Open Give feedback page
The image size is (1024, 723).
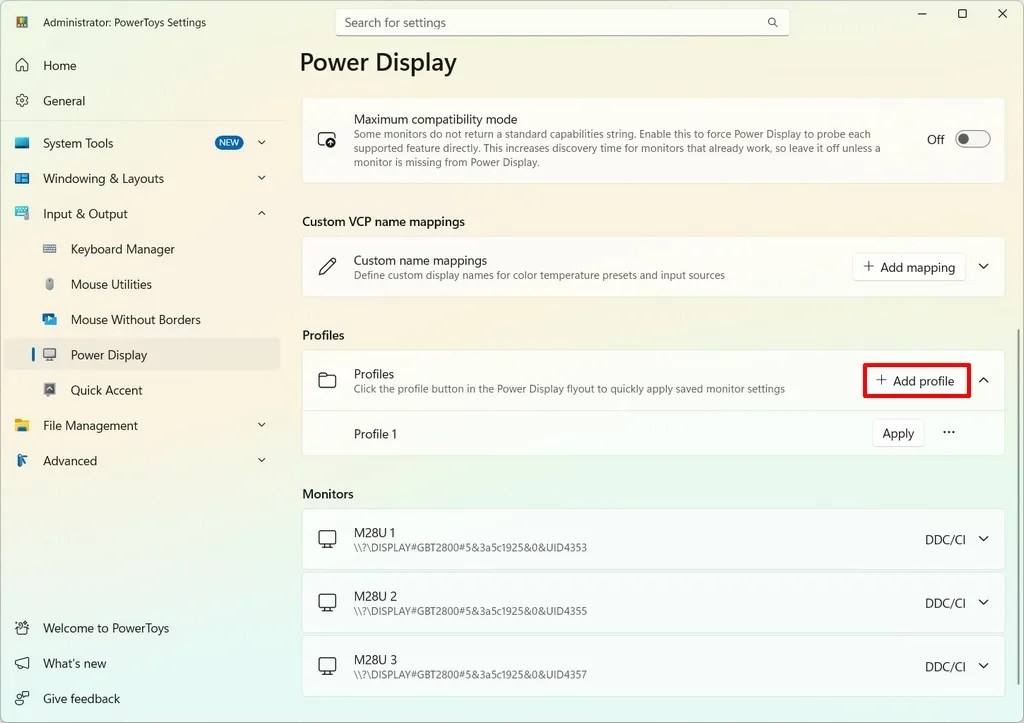(x=142, y=698)
